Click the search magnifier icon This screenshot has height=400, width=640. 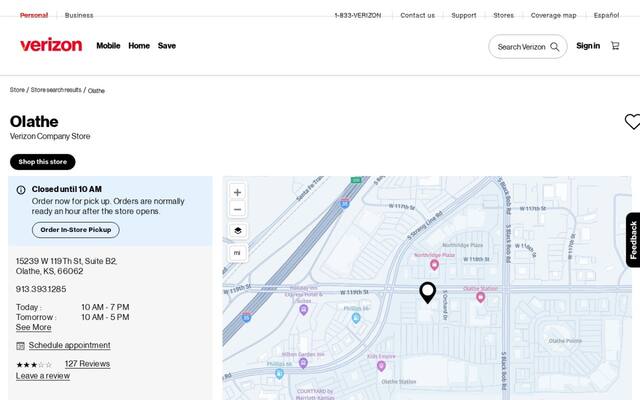pyautogui.click(x=555, y=47)
